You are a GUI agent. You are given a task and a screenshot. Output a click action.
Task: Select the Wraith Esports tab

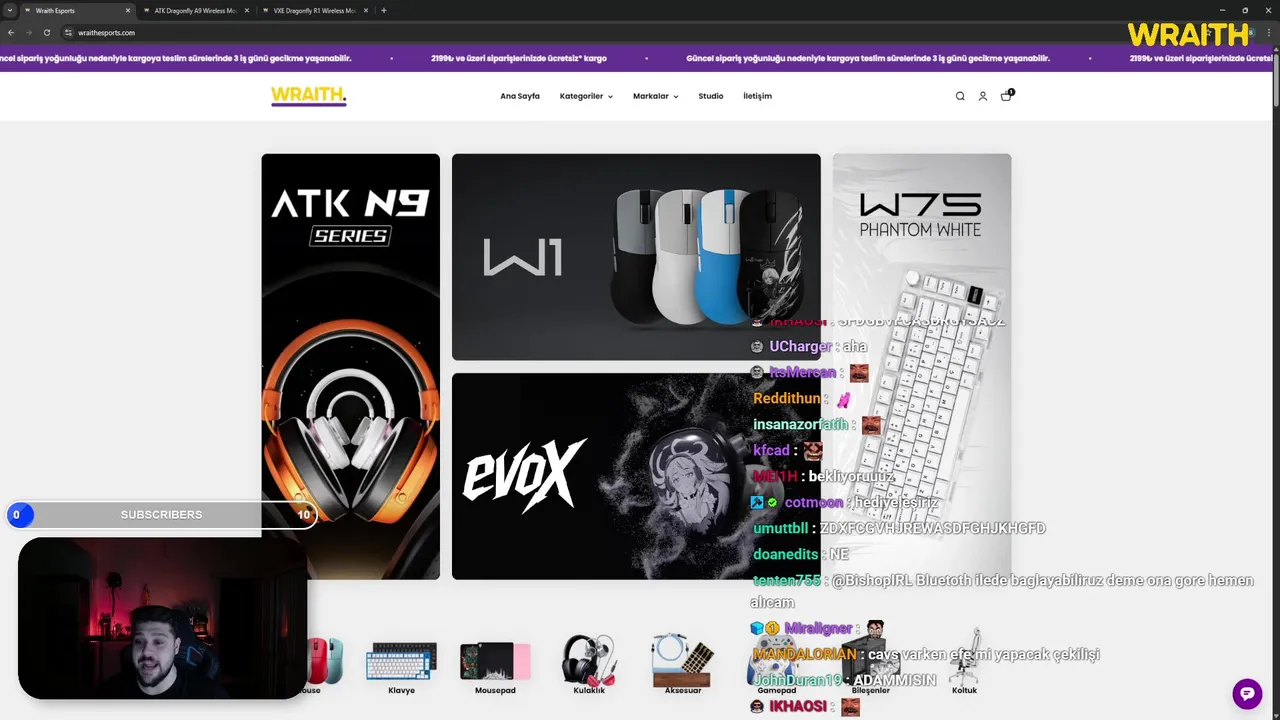[x=76, y=10]
